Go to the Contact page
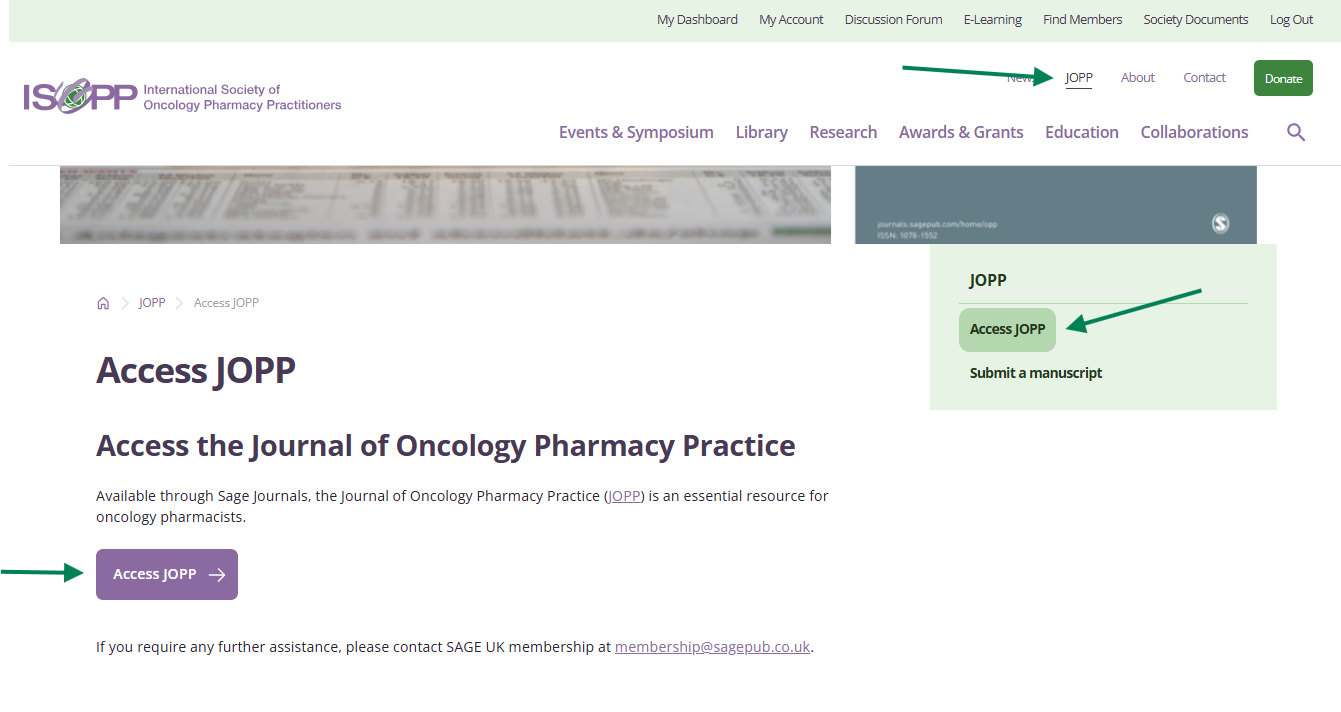The height and width of the screenshot is (712, 1341). click(x=1204, y=78)
